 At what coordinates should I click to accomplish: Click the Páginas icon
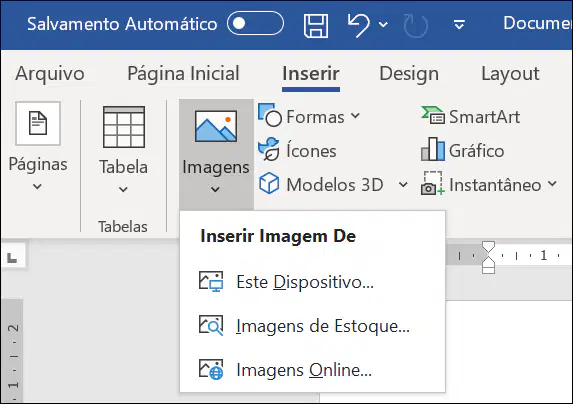[38, 123]
